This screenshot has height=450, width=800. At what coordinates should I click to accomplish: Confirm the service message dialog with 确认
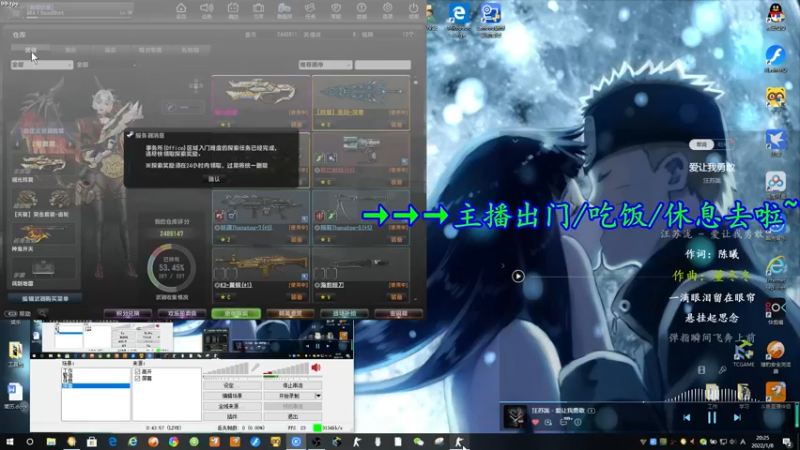pos(214,179)
